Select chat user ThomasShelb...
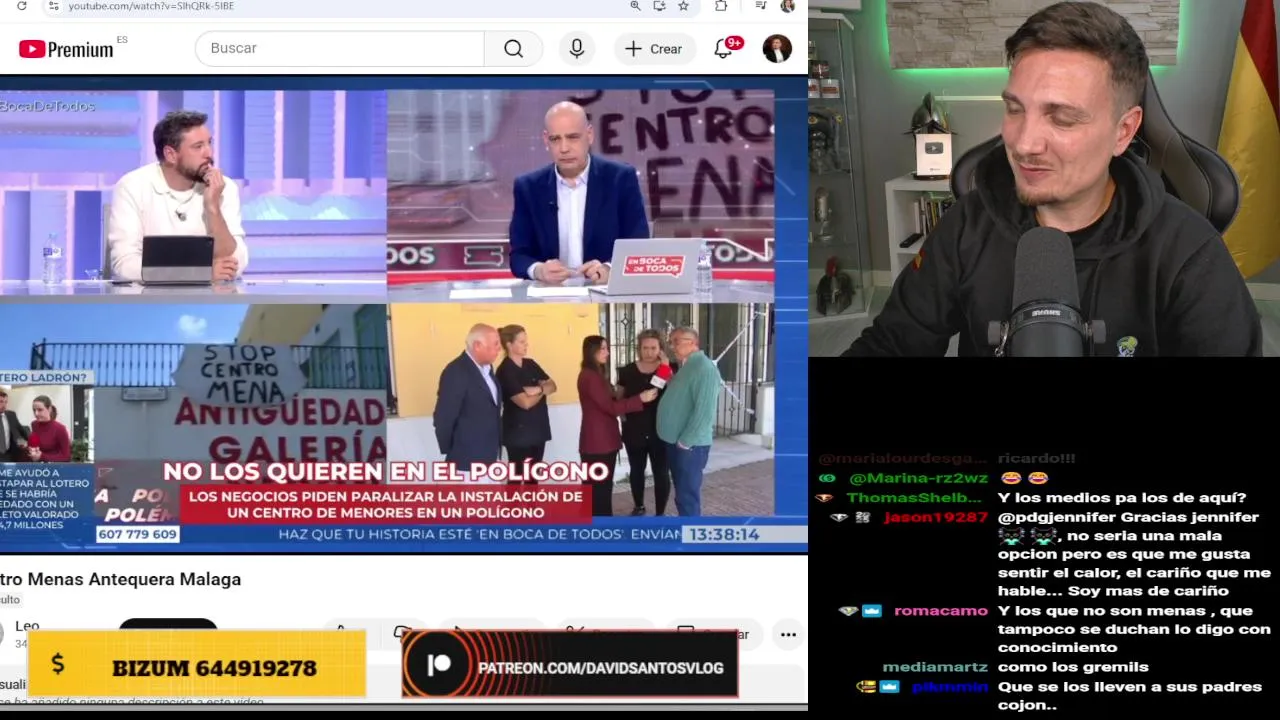Screen dimensions: 1280x720 point(914,497)
